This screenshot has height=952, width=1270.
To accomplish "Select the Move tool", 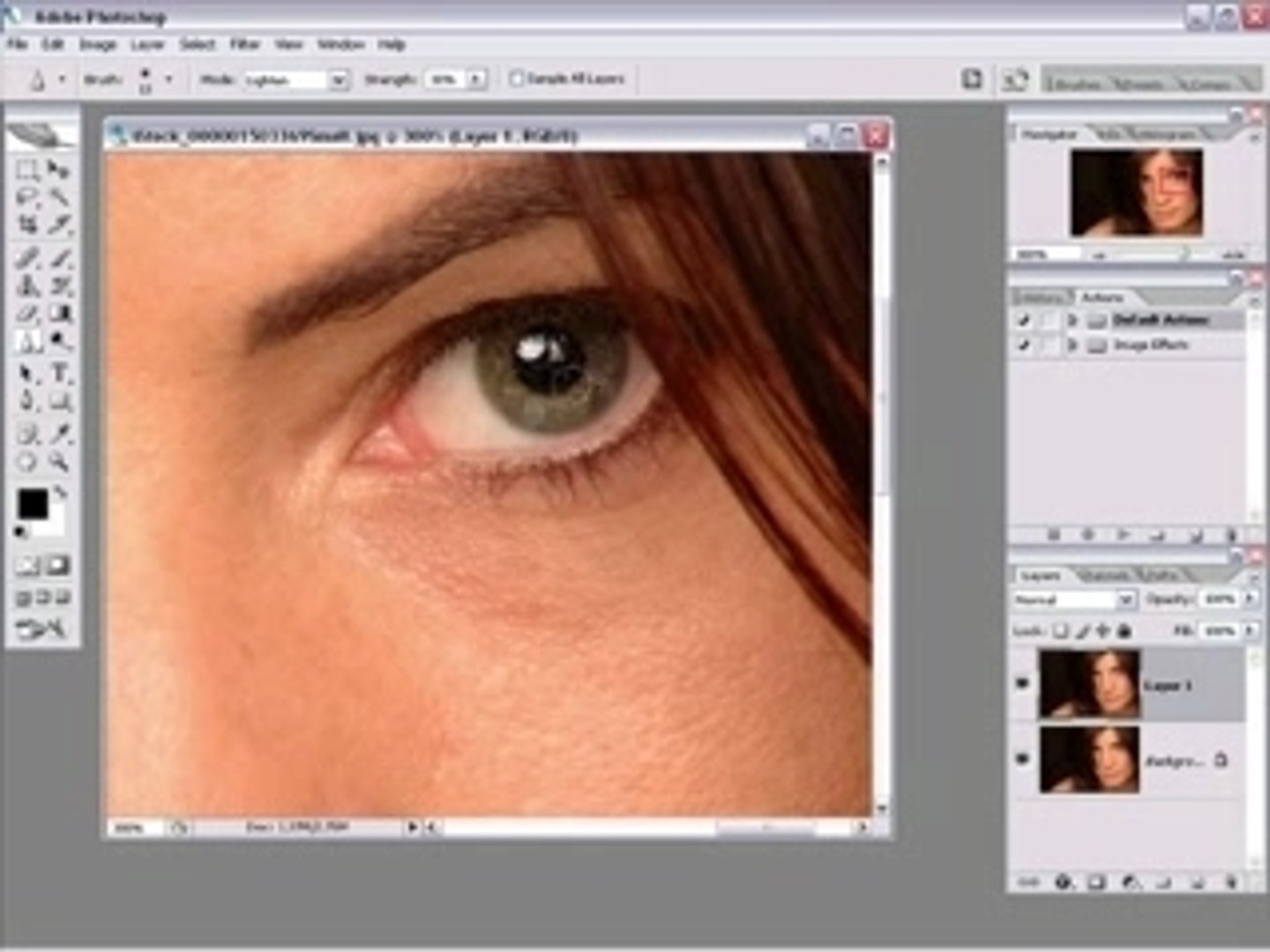I will coord(59,171).
